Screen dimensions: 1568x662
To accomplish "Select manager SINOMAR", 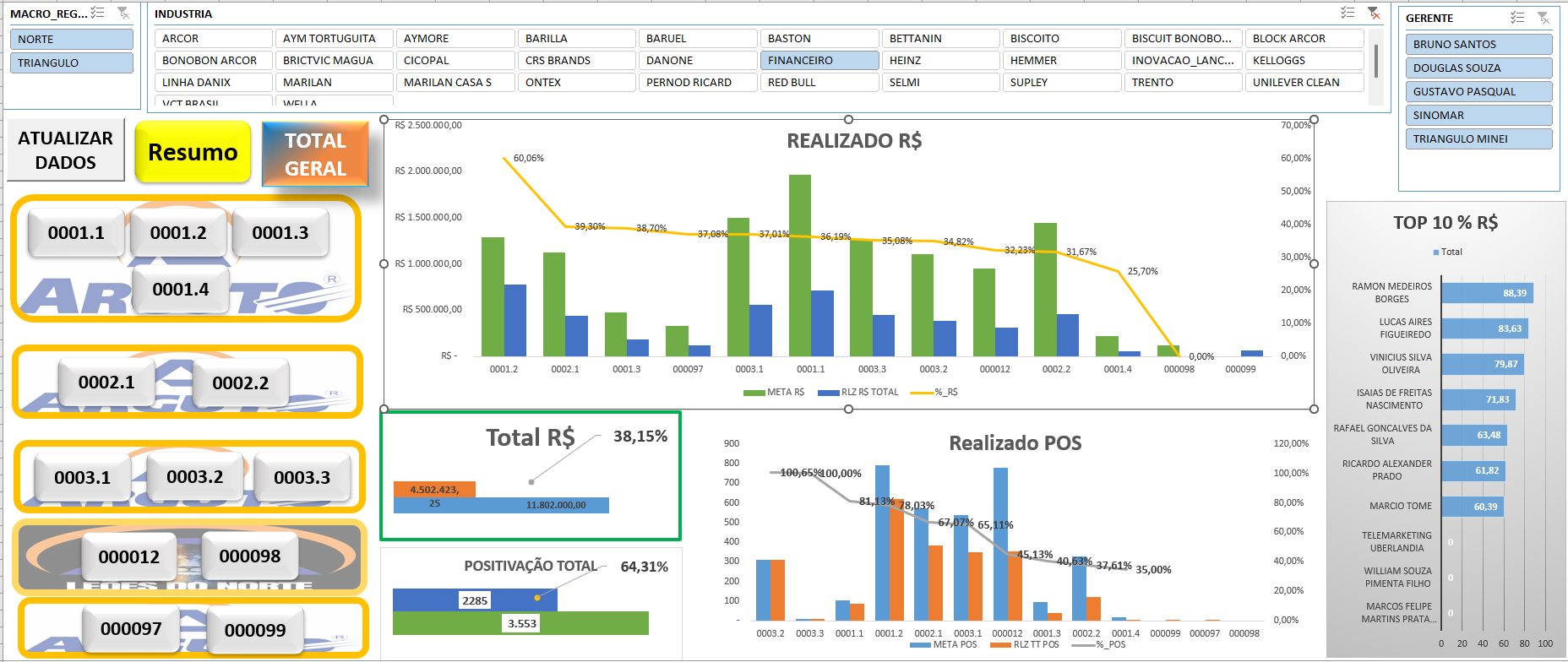I will pos(1479,115).
